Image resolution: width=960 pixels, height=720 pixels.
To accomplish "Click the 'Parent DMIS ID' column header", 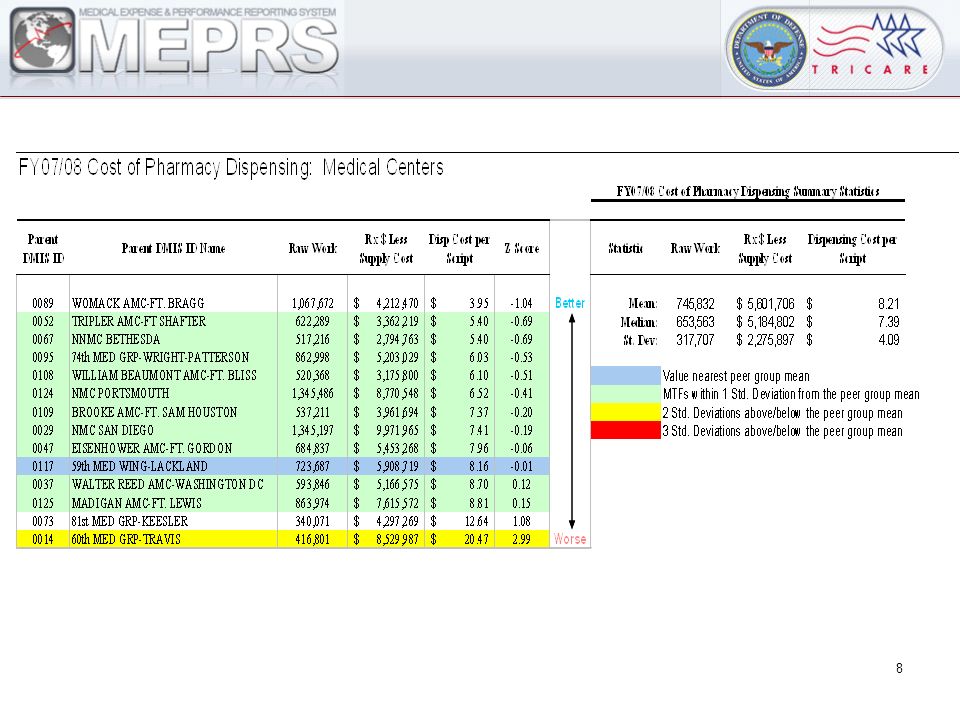I will tap(43, 249).
